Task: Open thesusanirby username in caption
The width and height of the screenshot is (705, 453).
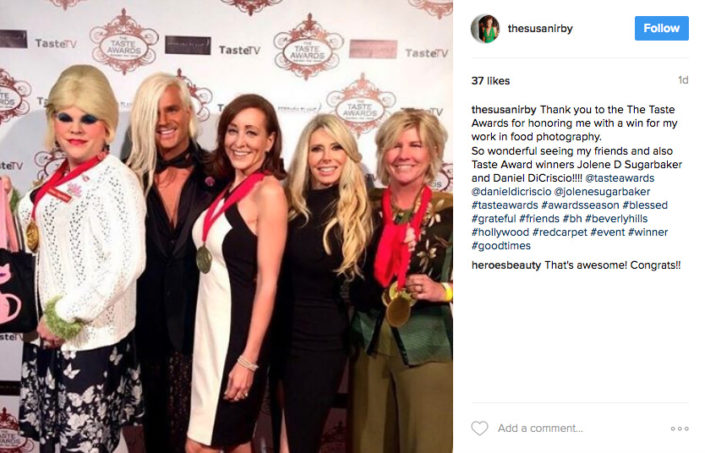Action: 504,110
